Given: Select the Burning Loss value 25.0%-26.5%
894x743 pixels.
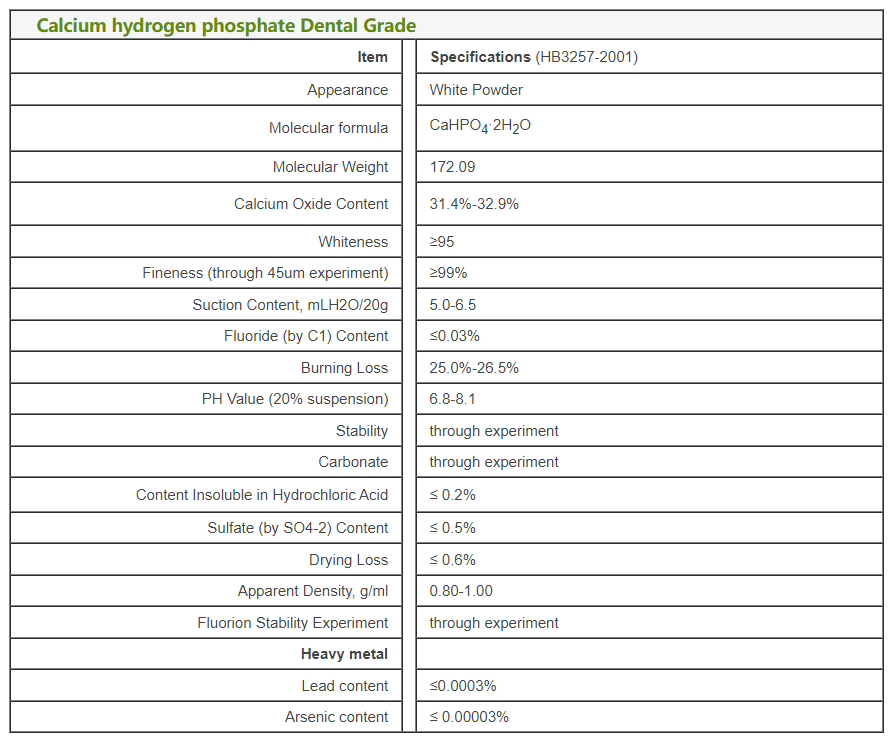Looking at the screenshot, I should 474,368.
